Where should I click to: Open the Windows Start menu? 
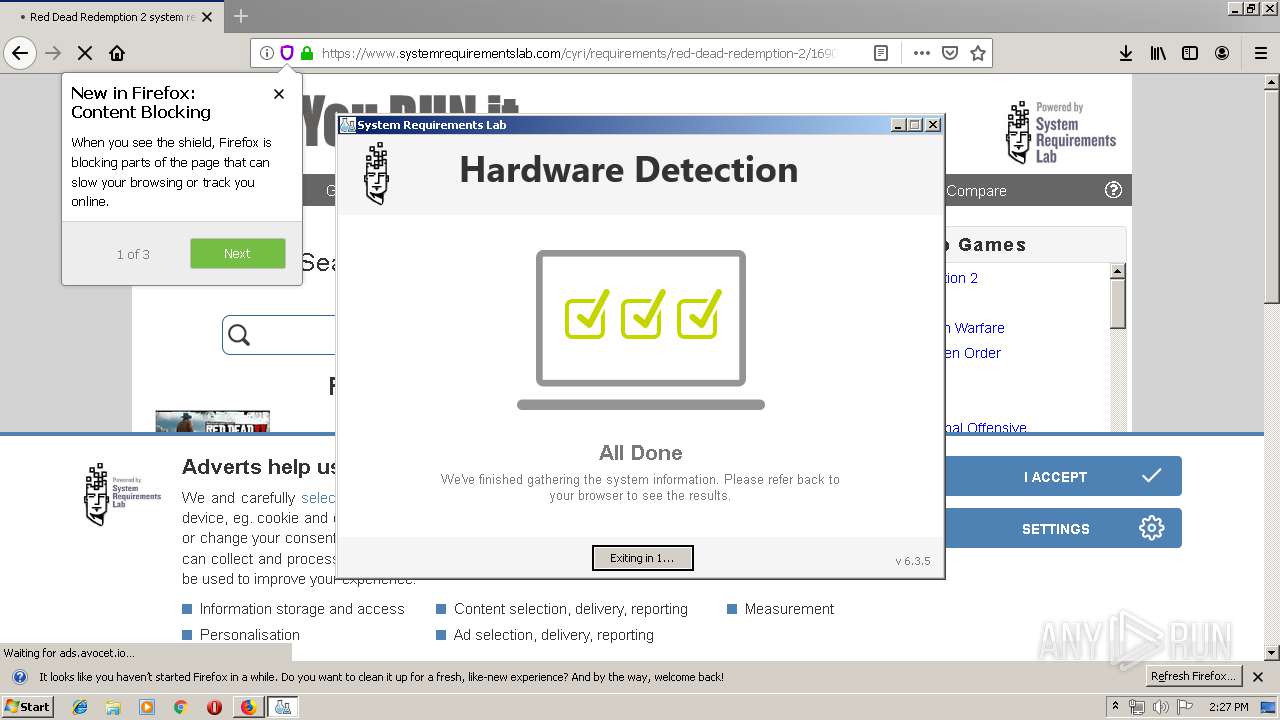pos(27,706)
